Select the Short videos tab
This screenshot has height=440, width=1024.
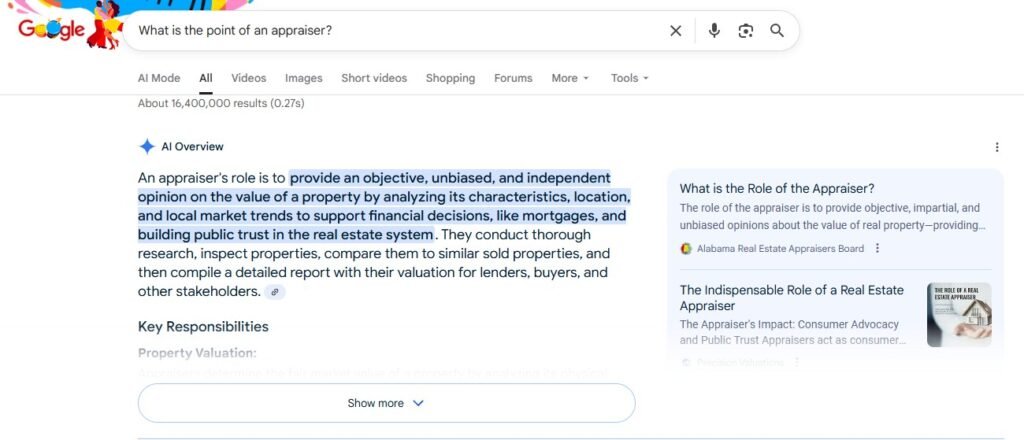pos(374,78)
